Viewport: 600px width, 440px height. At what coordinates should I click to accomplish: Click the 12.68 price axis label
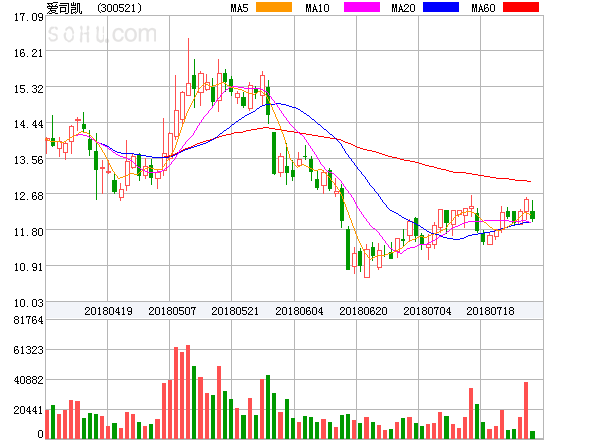(29, 196)
